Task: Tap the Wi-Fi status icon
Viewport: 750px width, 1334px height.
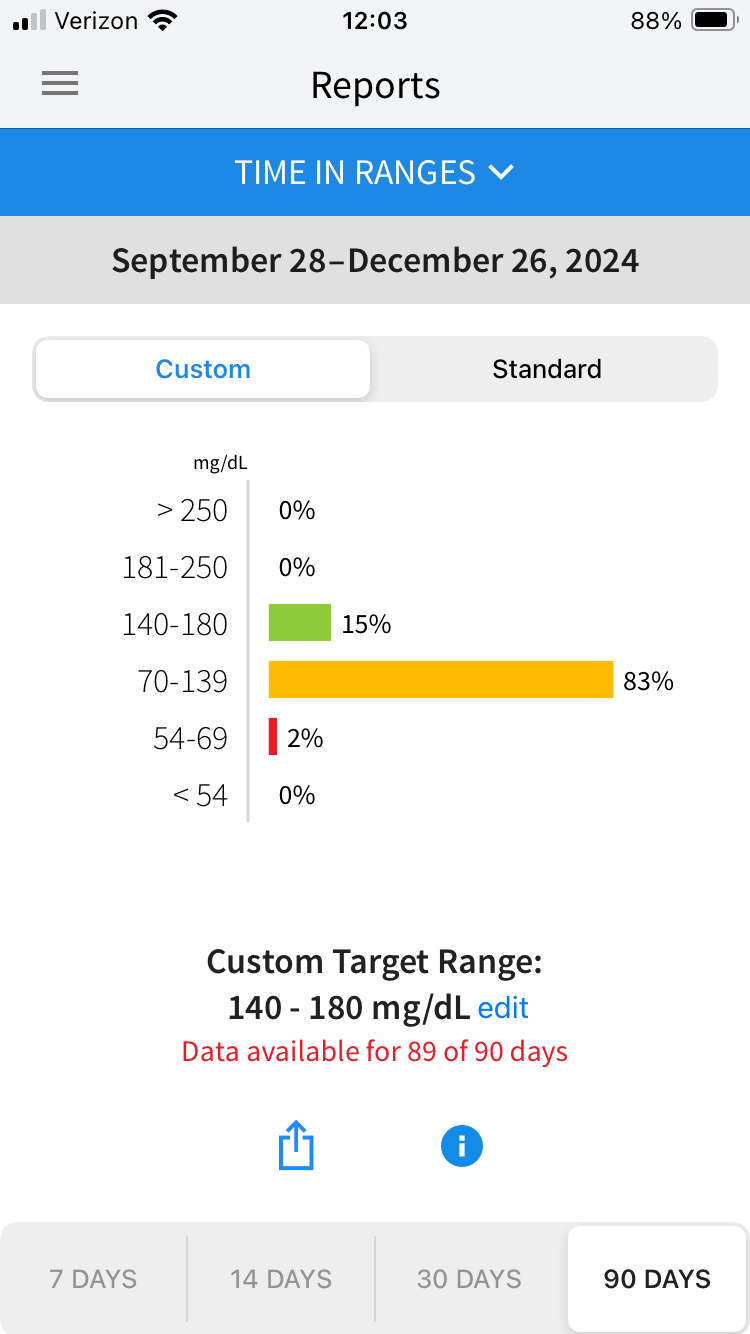Action: point(159,21)
